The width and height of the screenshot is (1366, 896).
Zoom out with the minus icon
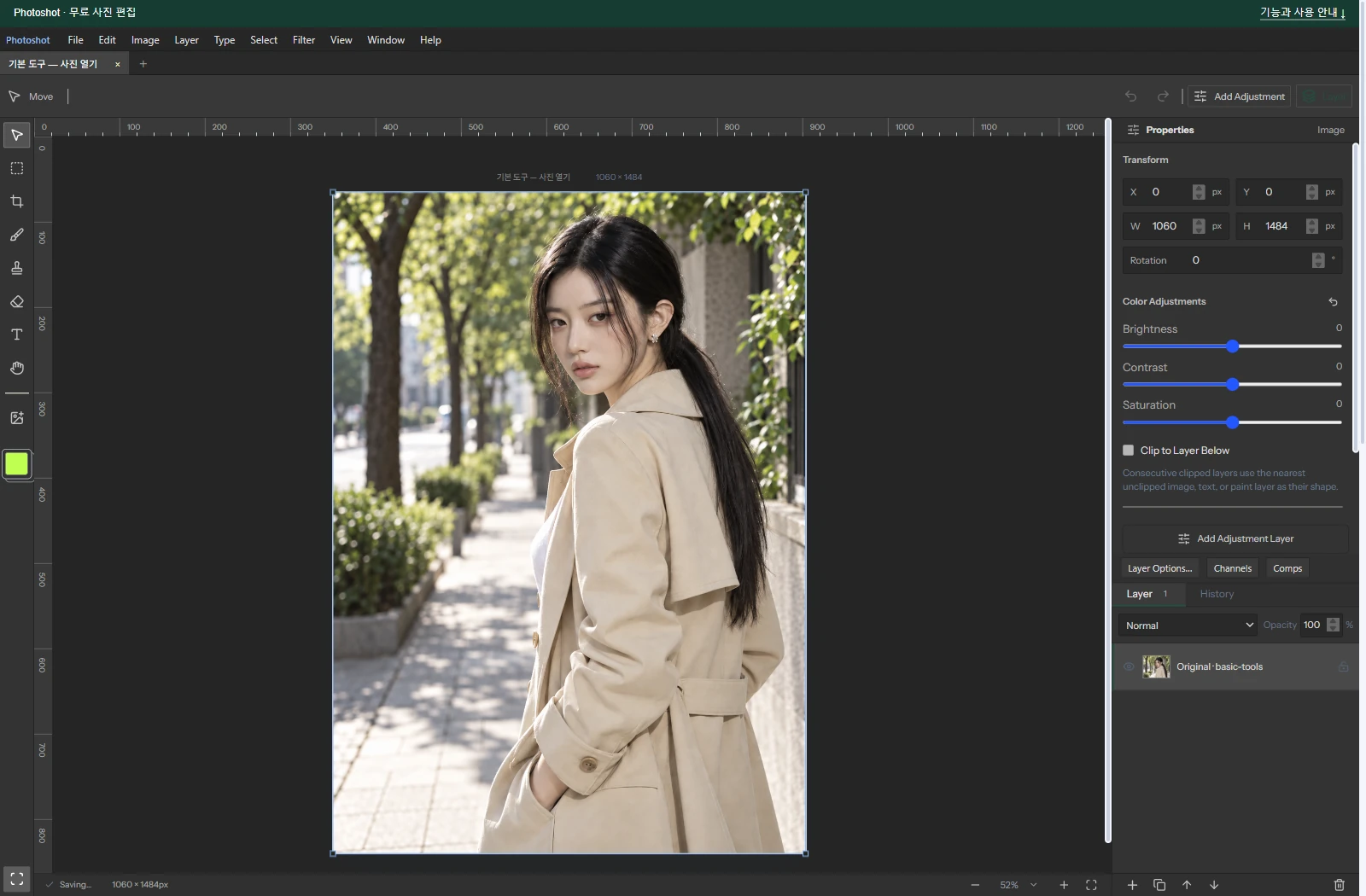(975, 885)
